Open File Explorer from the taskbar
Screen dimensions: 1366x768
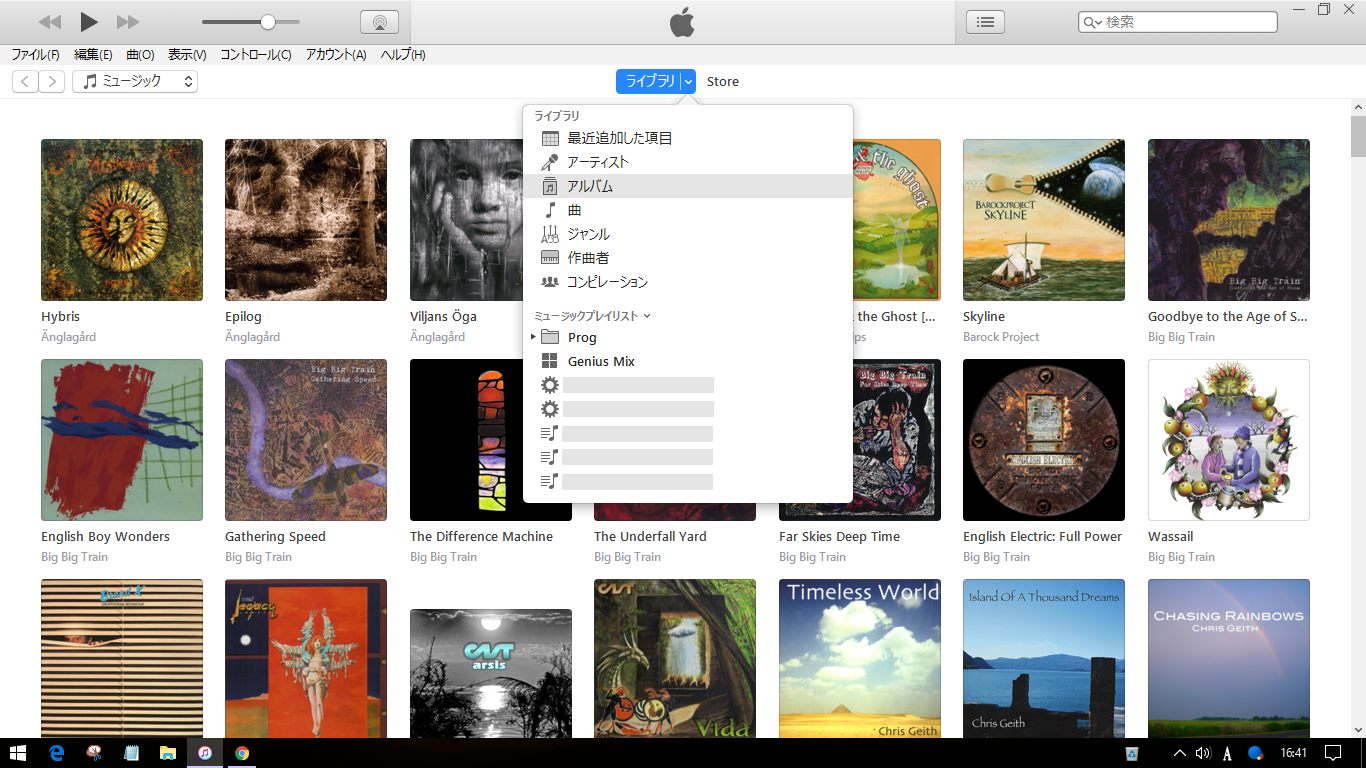point(168,753)
